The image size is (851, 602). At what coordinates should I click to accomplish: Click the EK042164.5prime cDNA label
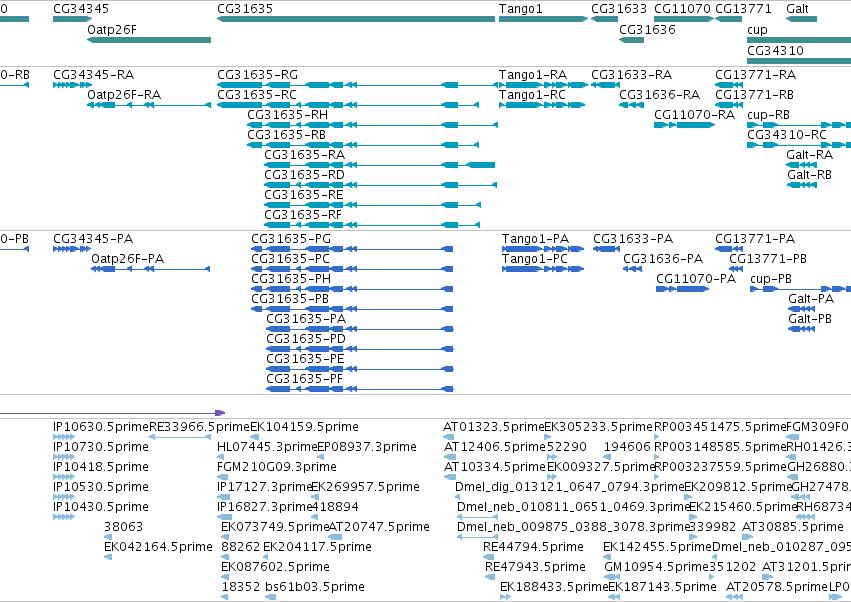pos(158,547)
